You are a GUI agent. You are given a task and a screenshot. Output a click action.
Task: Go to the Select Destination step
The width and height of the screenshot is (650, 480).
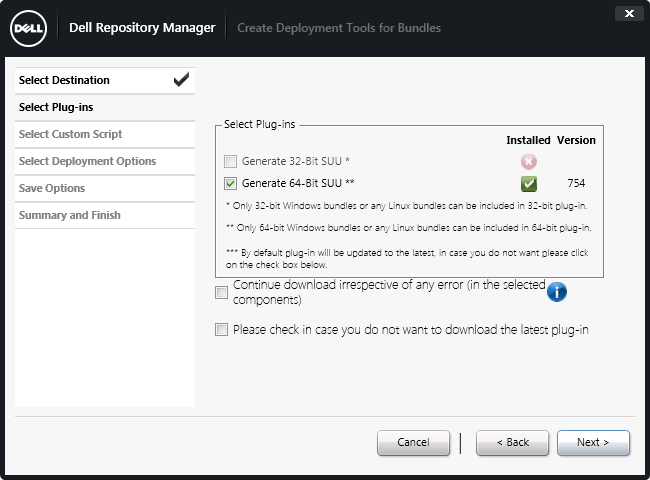pos(64,80)
